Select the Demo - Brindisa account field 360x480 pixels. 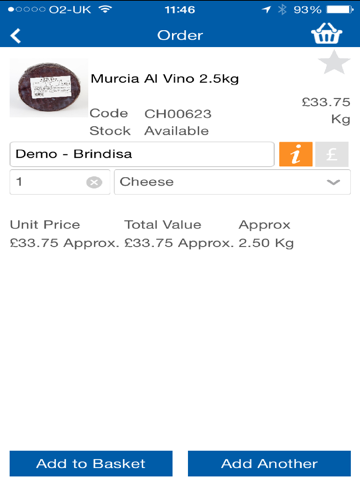click(x=142, y=154)
